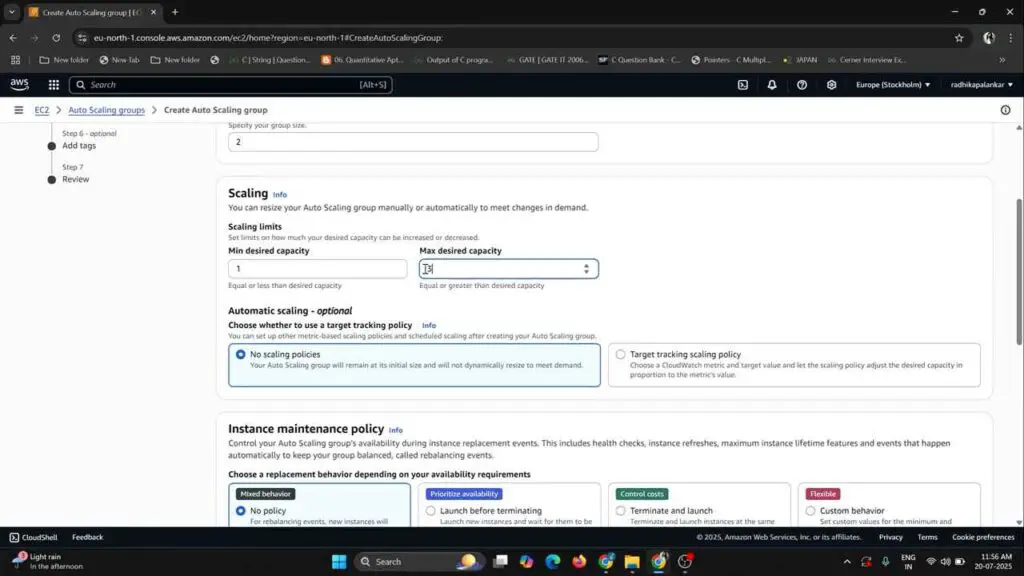Go to Auto Scaling groups breadcrumb
1024x576 pixels.
pos(106,110)
